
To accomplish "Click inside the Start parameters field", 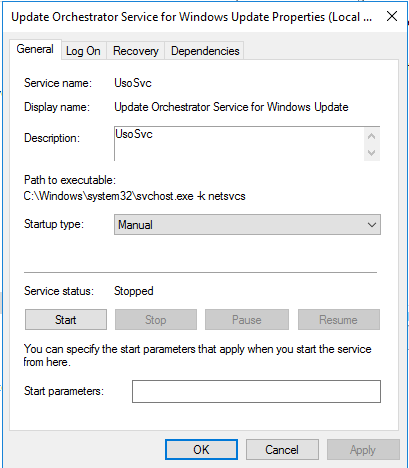I will pos(256,391).
